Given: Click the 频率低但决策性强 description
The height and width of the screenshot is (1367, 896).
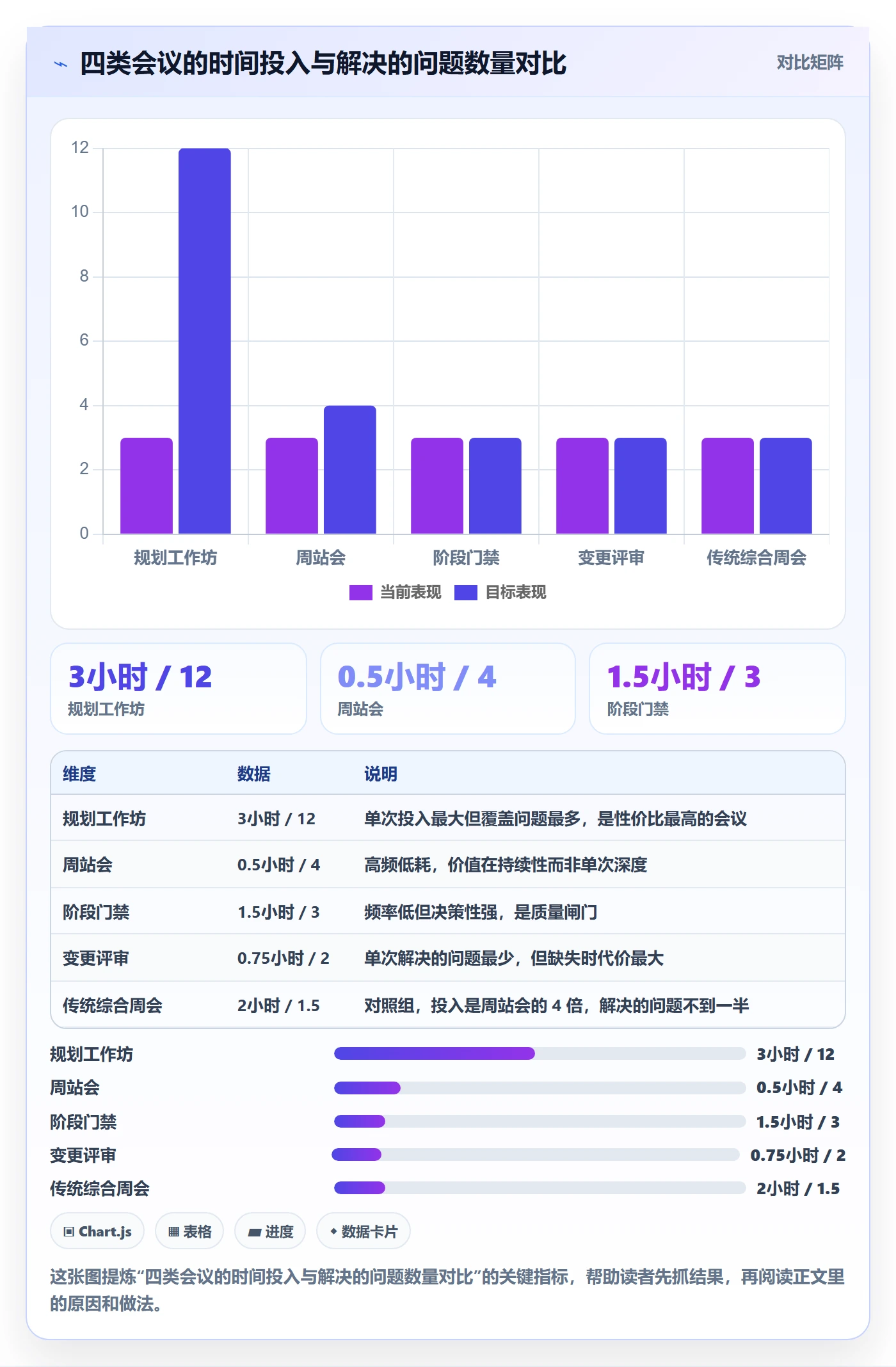Looking at the screenshot, I should point(481,911).
